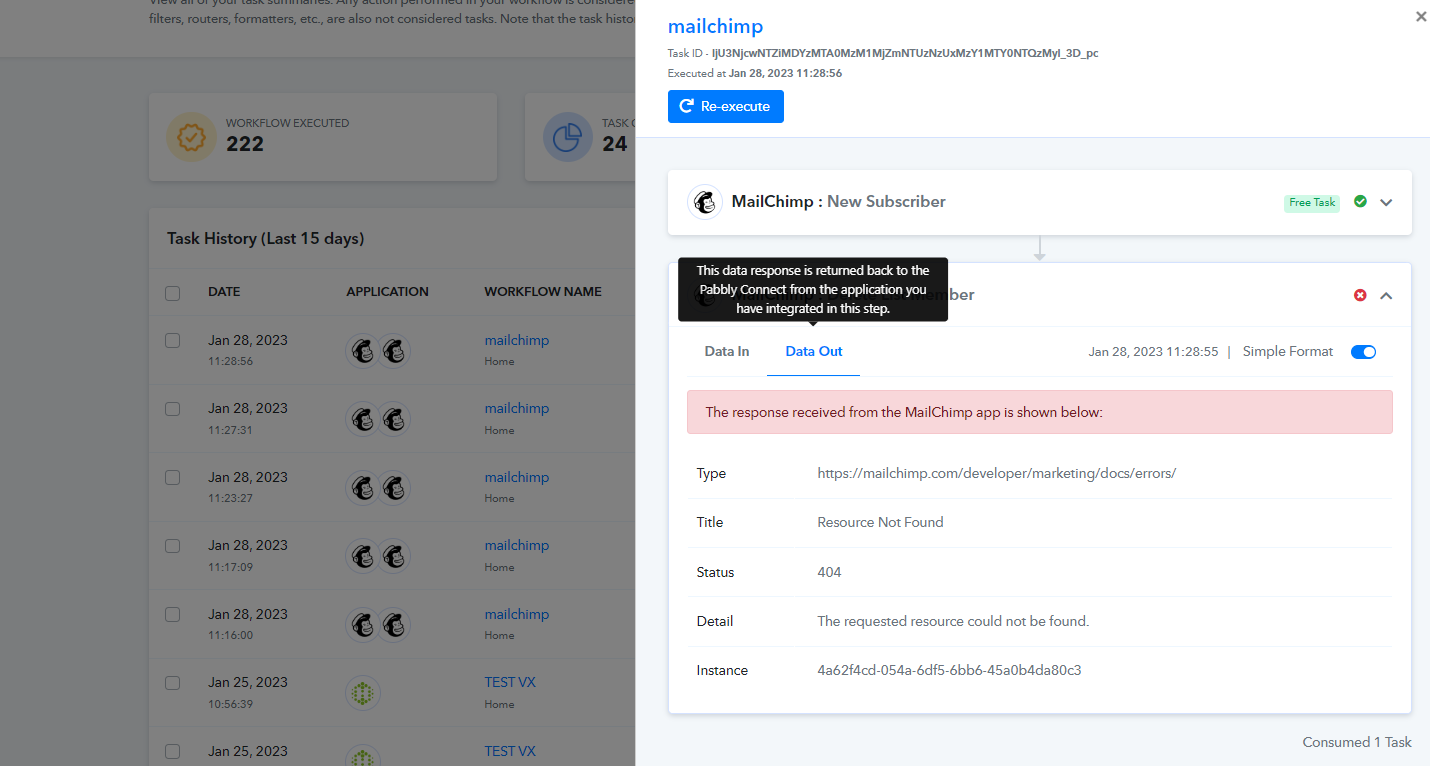Click first MailChimp icon in the 11:28:56 row
This screenshot has width=1430, height=766.
click(364, 351)
